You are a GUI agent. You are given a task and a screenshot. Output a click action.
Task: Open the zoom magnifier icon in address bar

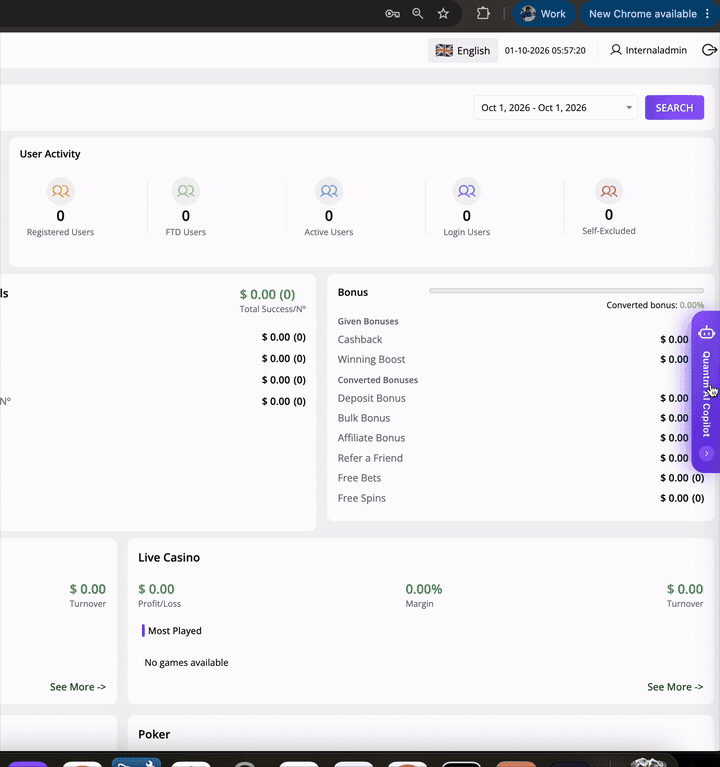[417, 14]
